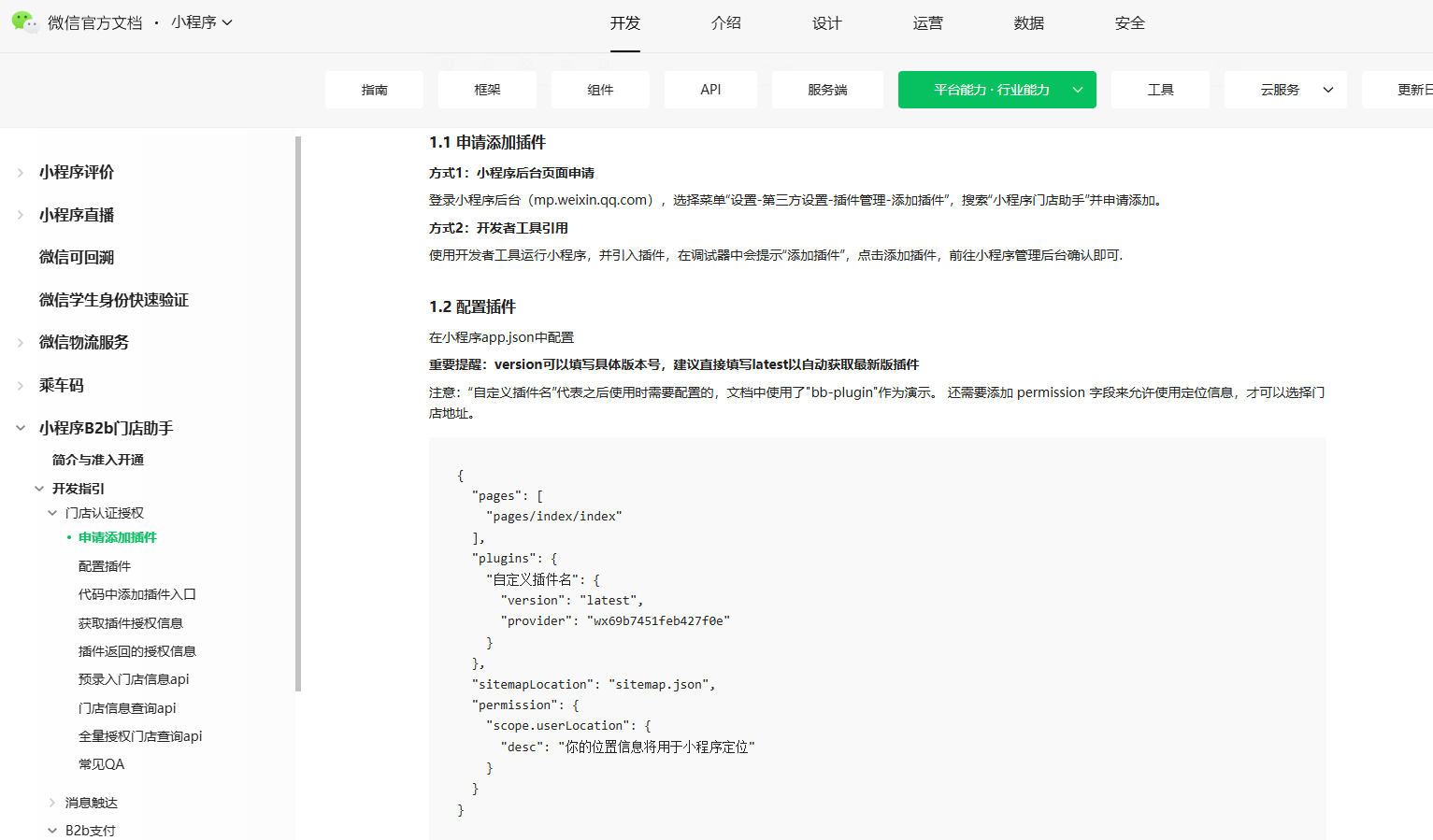The height and width of the screenshot is (840, 1433).
Task: Click the 方式1：小程序后台页面申请 text
Action: coord(512,173)
